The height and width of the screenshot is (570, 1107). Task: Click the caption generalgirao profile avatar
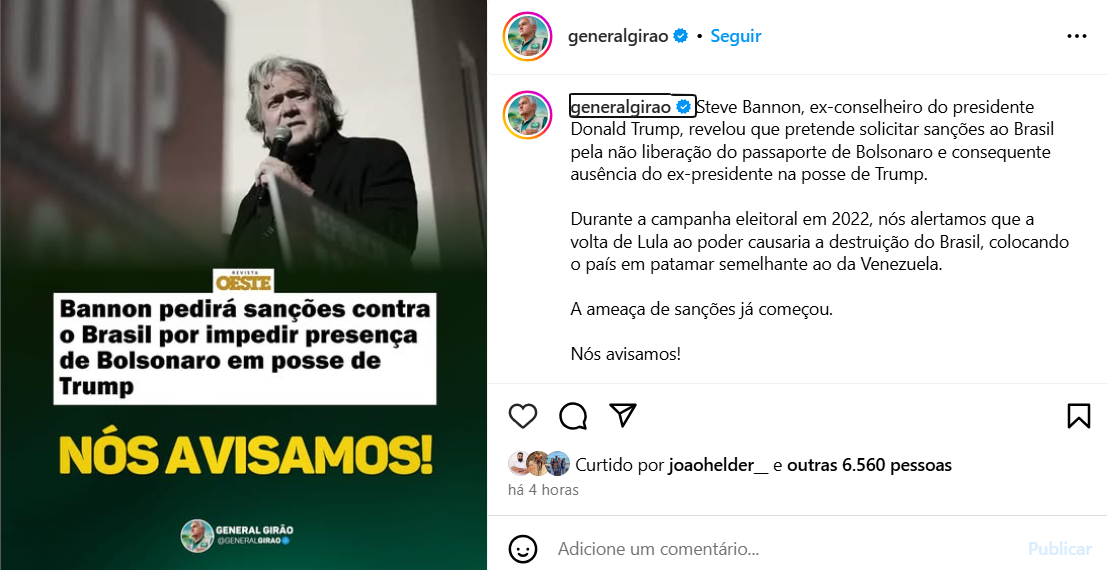527,114
